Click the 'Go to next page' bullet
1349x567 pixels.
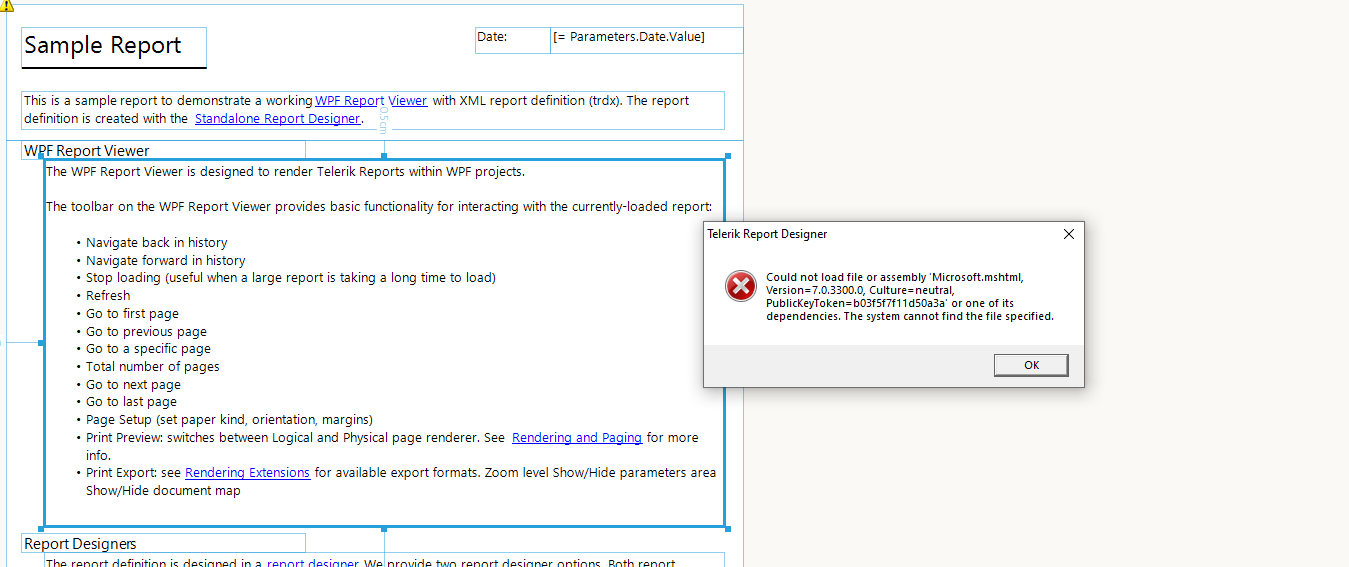pos(133,384)
